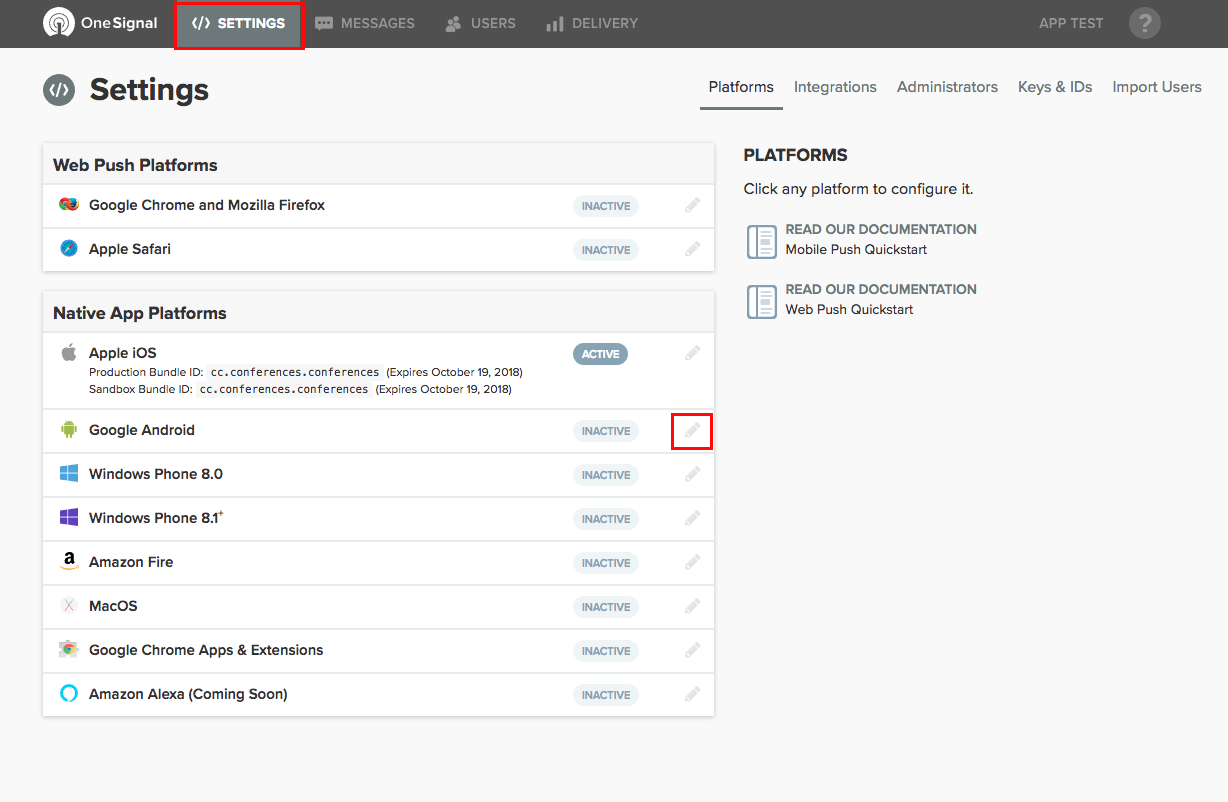
Task: Click the Chrome Apps & Extensions icon
Action: point(69,650)
